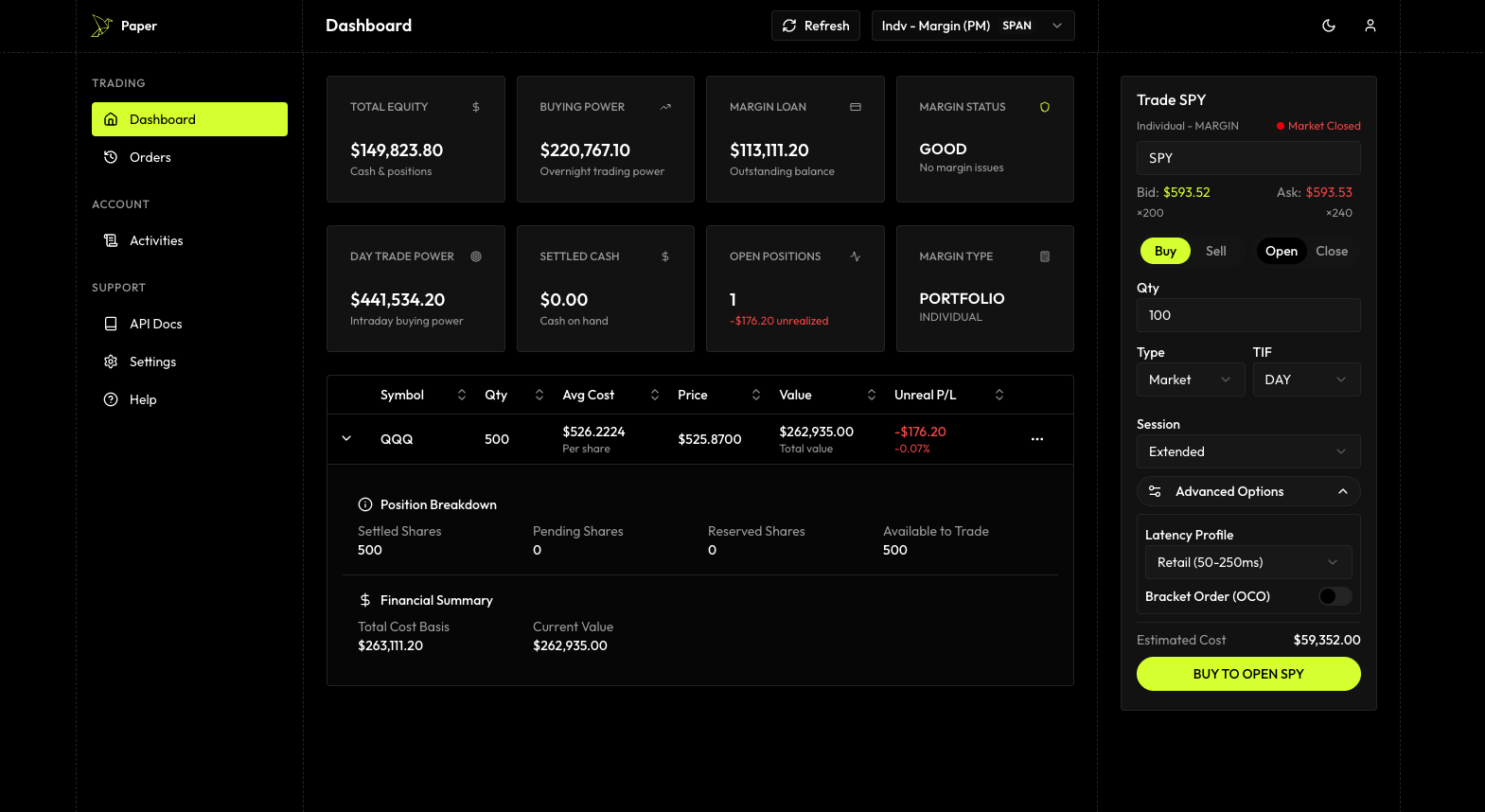This screenshot has width=1485, height=812.
Task: Open QQQ row three-dot menu
Action: click(1037, 439)
